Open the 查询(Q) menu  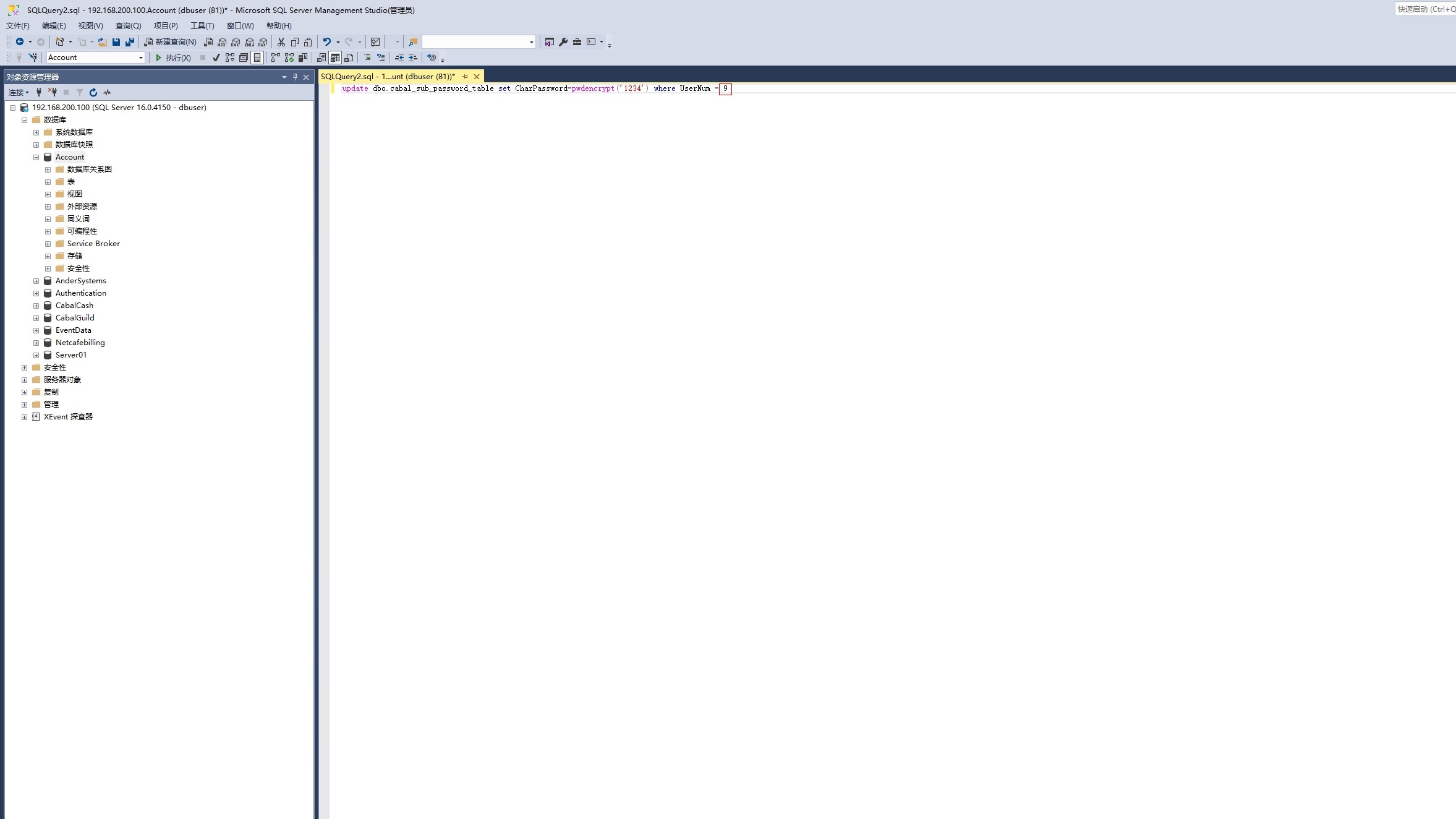(x=128, y=26)
